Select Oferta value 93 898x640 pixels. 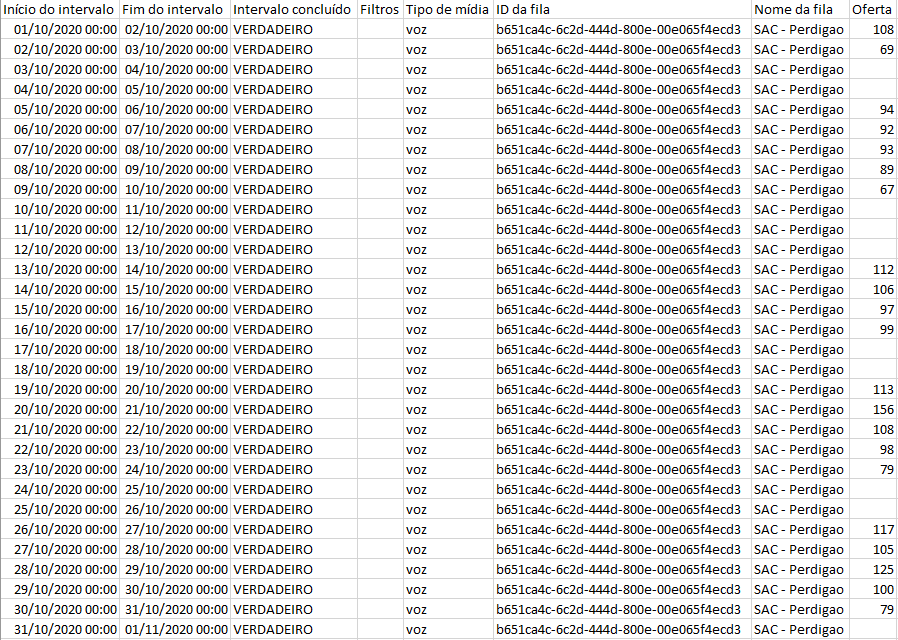click(873, 150)
